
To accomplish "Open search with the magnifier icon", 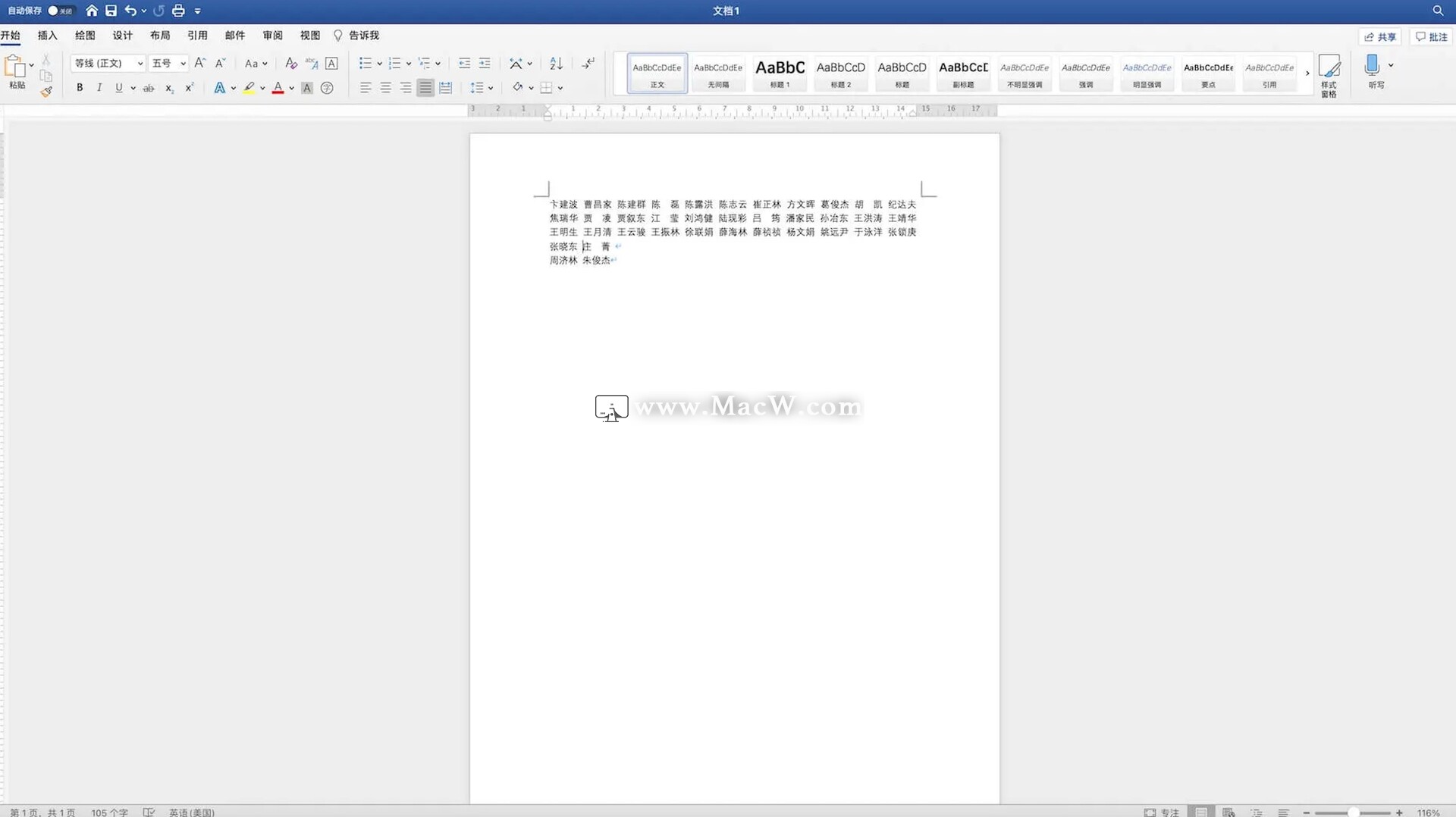I will [x=1438, y=11].
